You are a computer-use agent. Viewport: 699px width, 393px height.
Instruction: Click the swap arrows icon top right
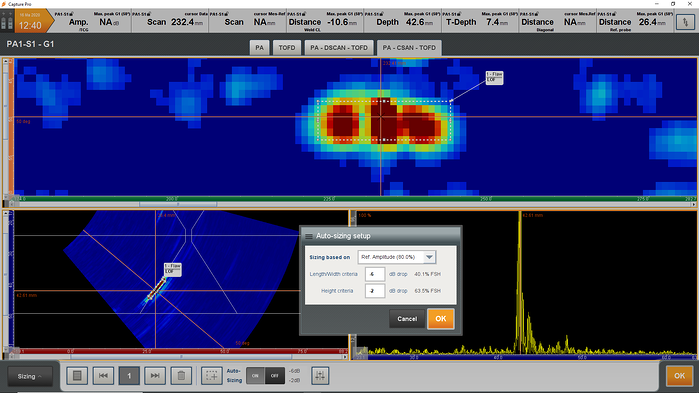coord(685,22)
